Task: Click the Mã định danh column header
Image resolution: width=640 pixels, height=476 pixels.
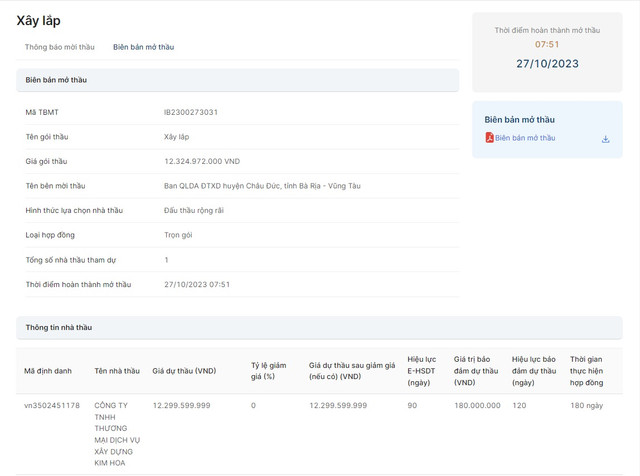Action: [48, 371]
